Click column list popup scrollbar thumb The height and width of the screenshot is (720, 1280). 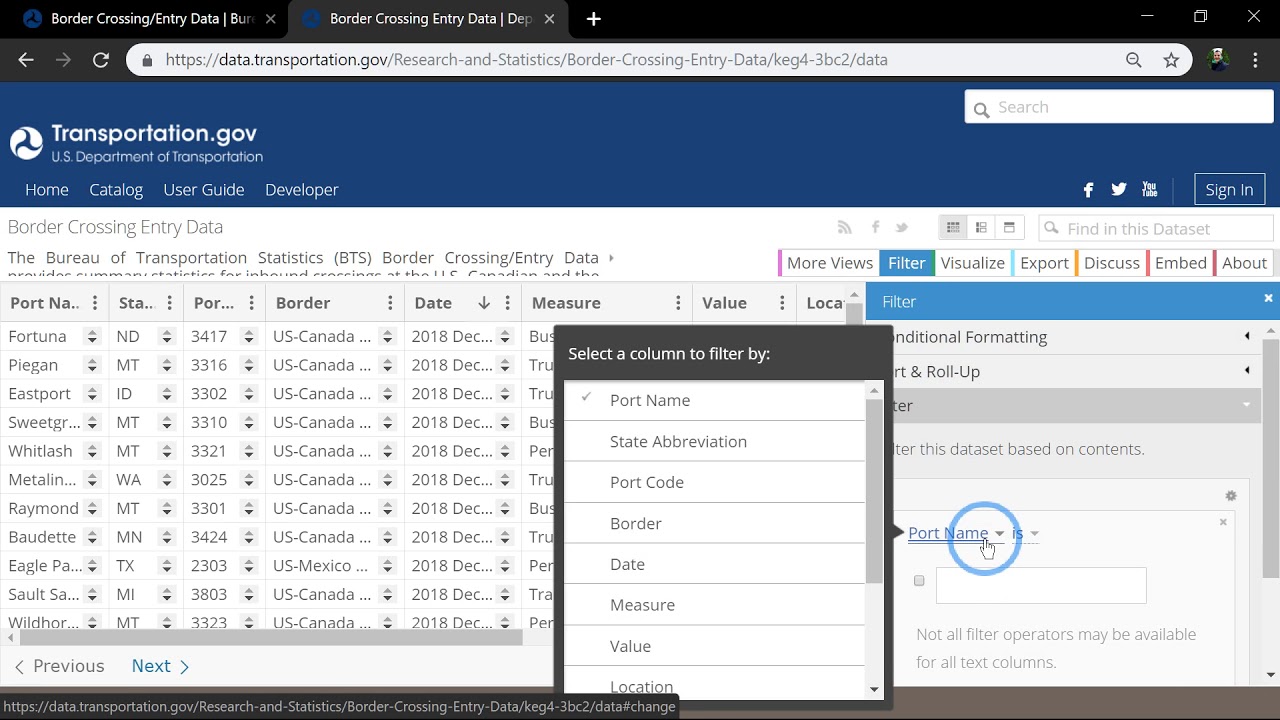[x=874, y=490]
